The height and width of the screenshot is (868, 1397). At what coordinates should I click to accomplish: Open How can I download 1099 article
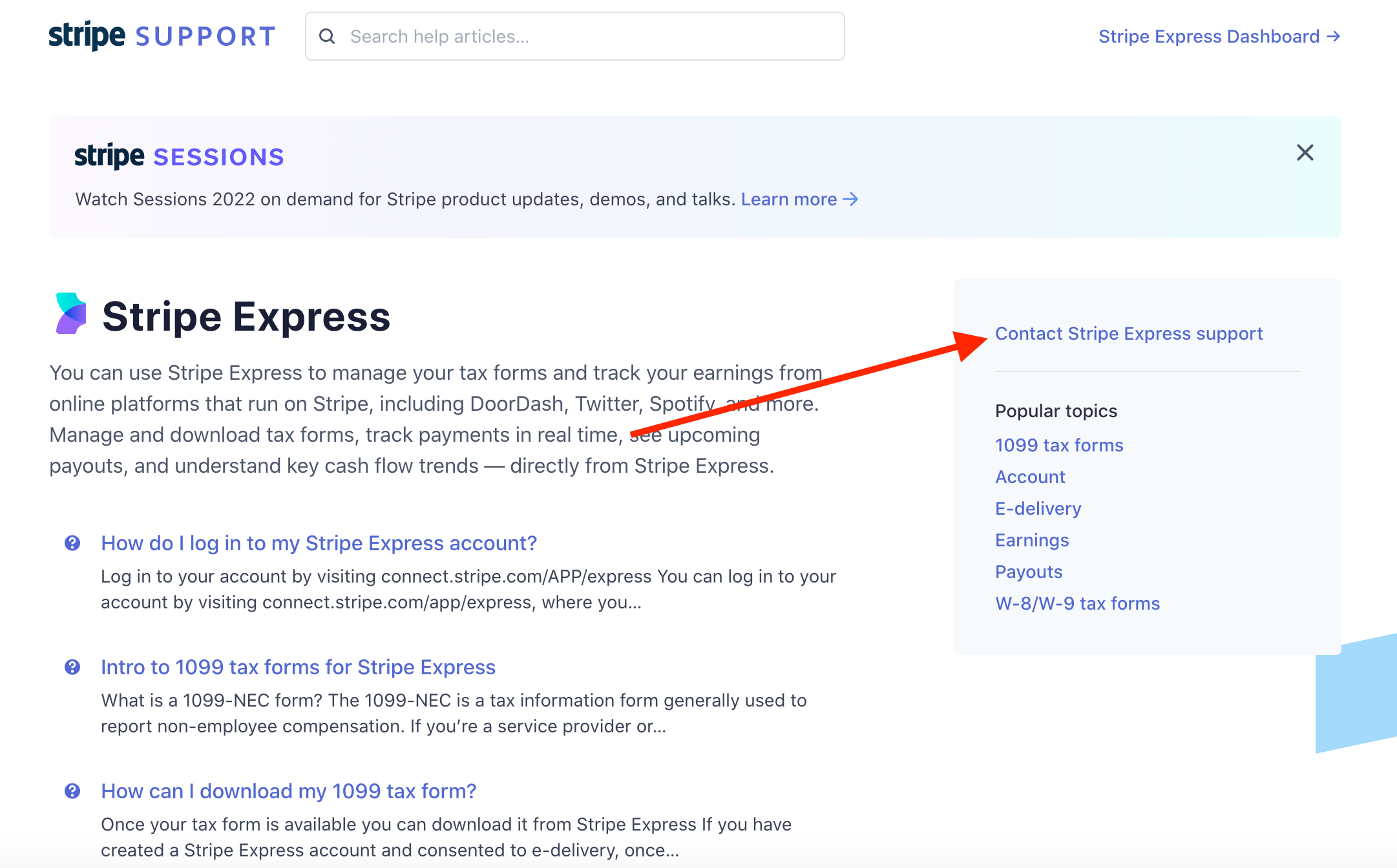tap(288, 791)
